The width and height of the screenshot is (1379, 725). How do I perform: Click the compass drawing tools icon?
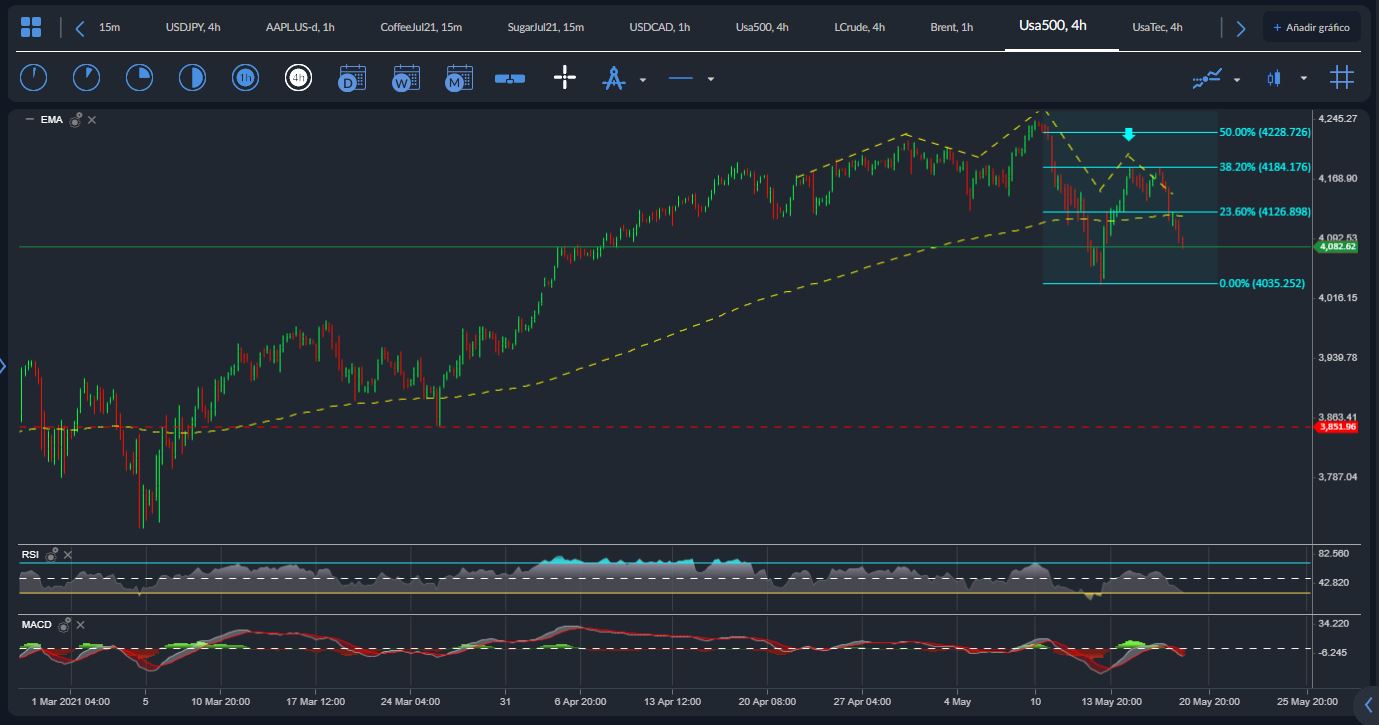pos(614,78)
